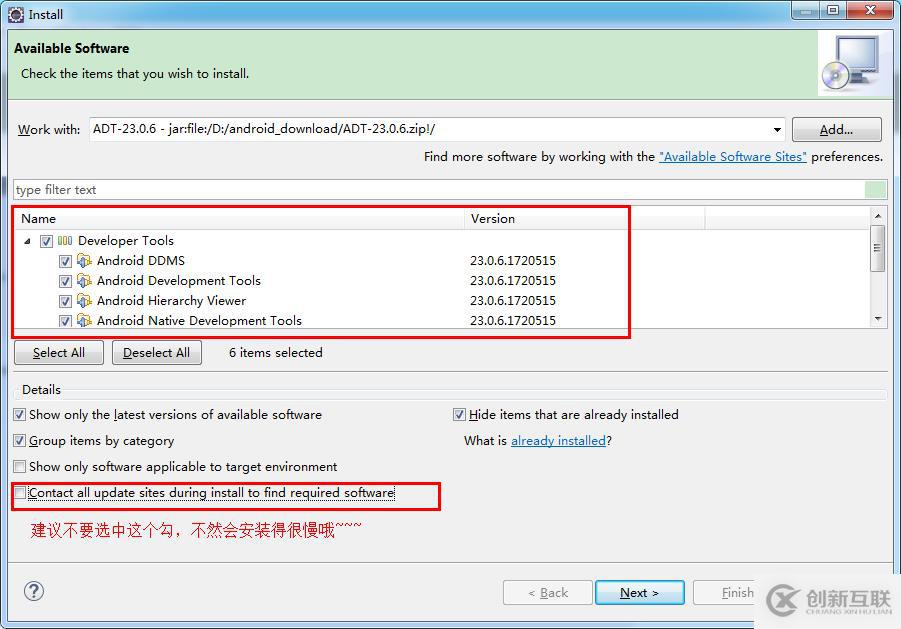Collapse the Developer Tools tree node
The image size is (901, 629).
pos(27,241)
